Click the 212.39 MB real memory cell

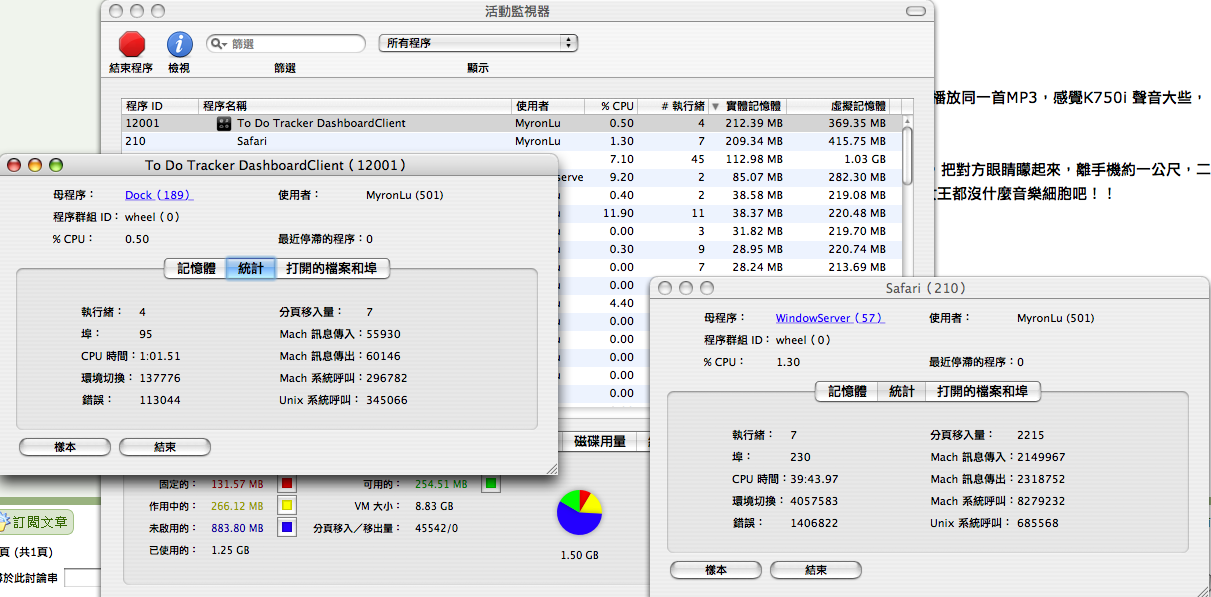tap(753, 124)
